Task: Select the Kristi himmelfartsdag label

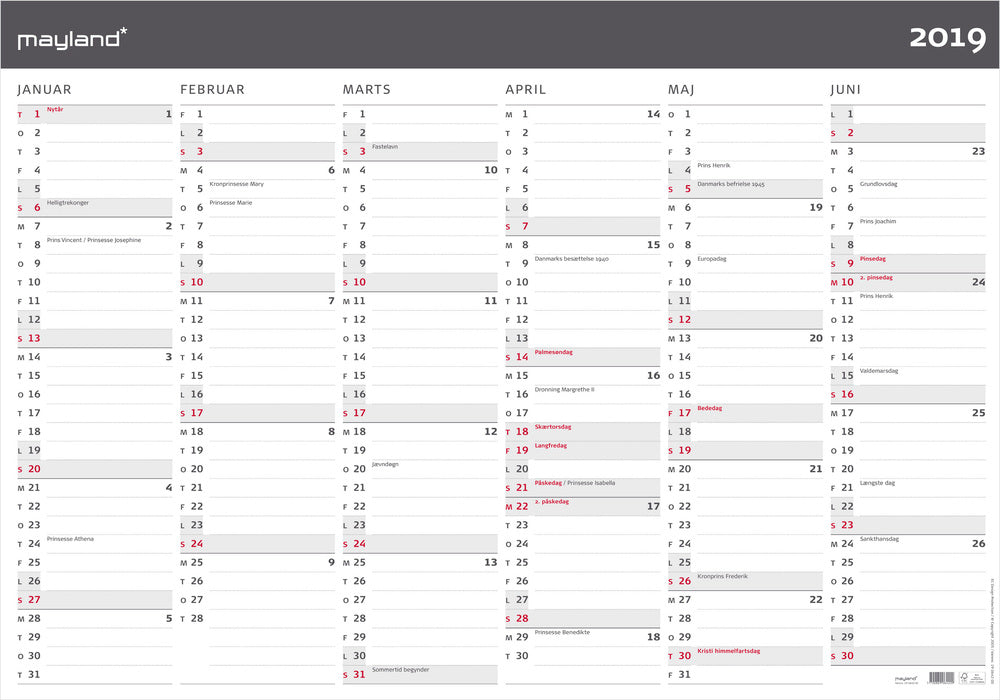Action: (728, 652)
